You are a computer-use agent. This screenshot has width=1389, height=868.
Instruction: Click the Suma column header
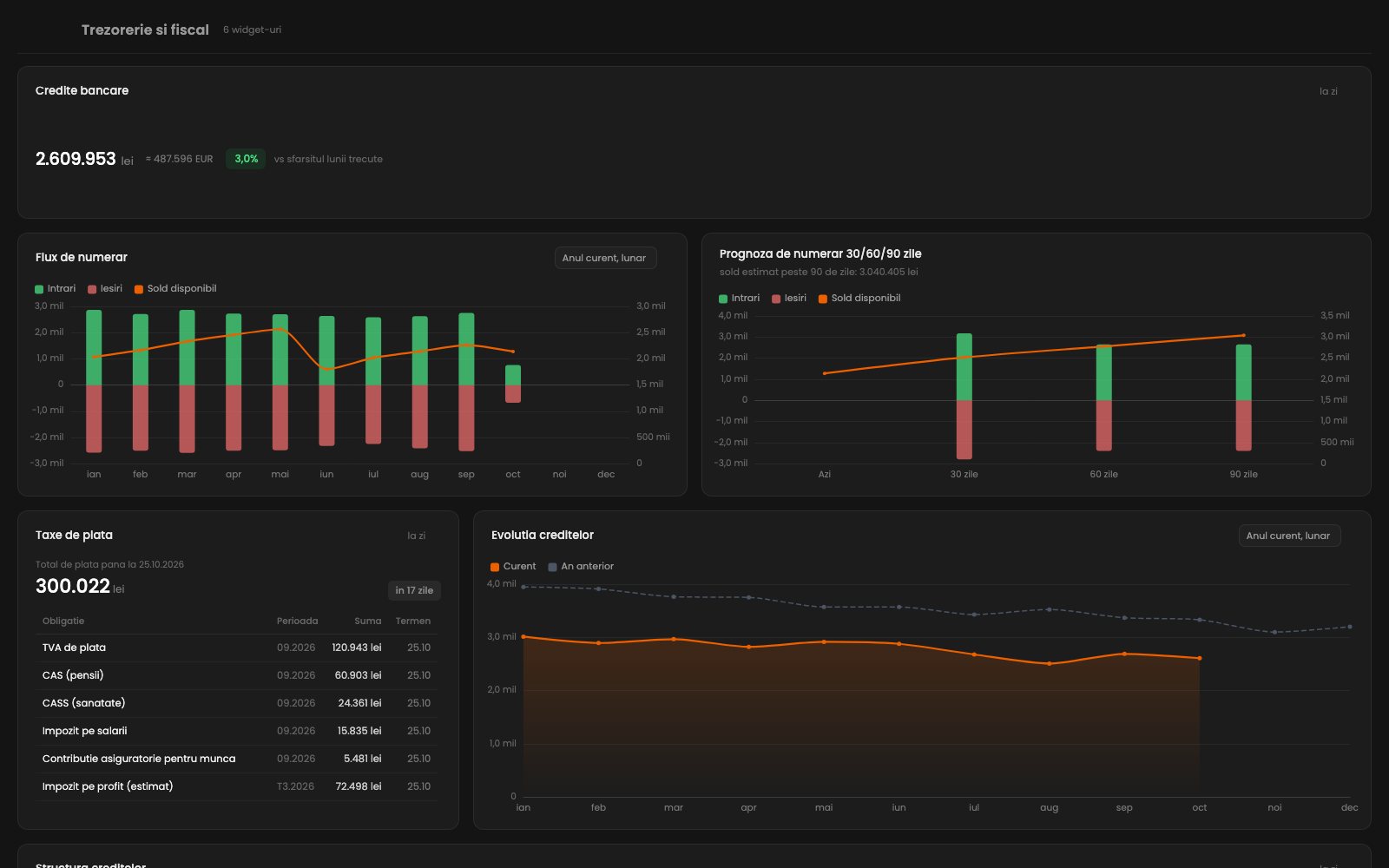pyautogui.click(x=368, y=621)
